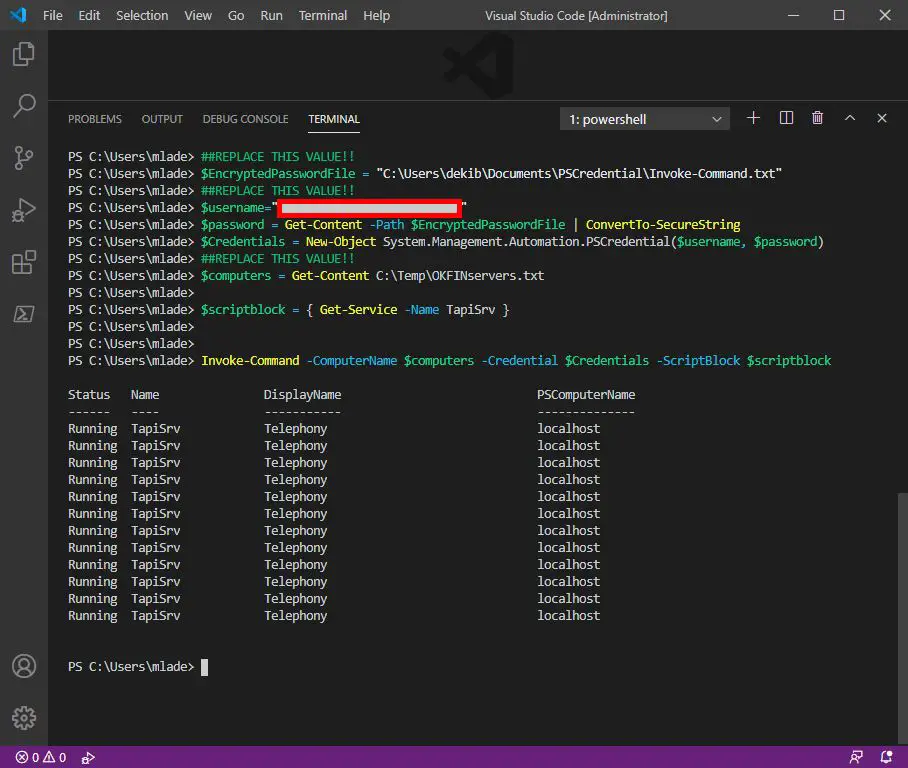The width and height of the screenshot is (908, 768).
Task: Close the terminal panel
Action: click(881, 118)
